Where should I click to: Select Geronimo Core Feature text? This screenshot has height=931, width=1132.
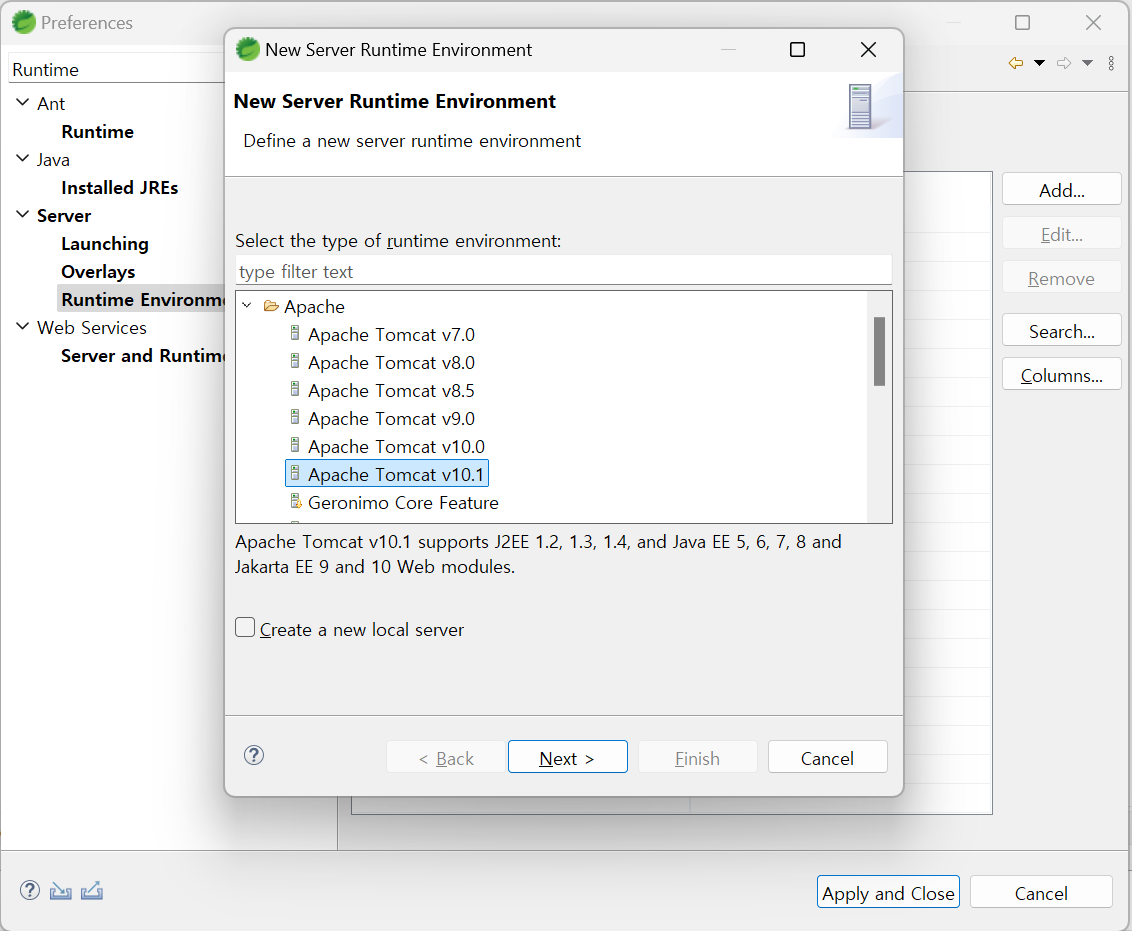[403, 503]
